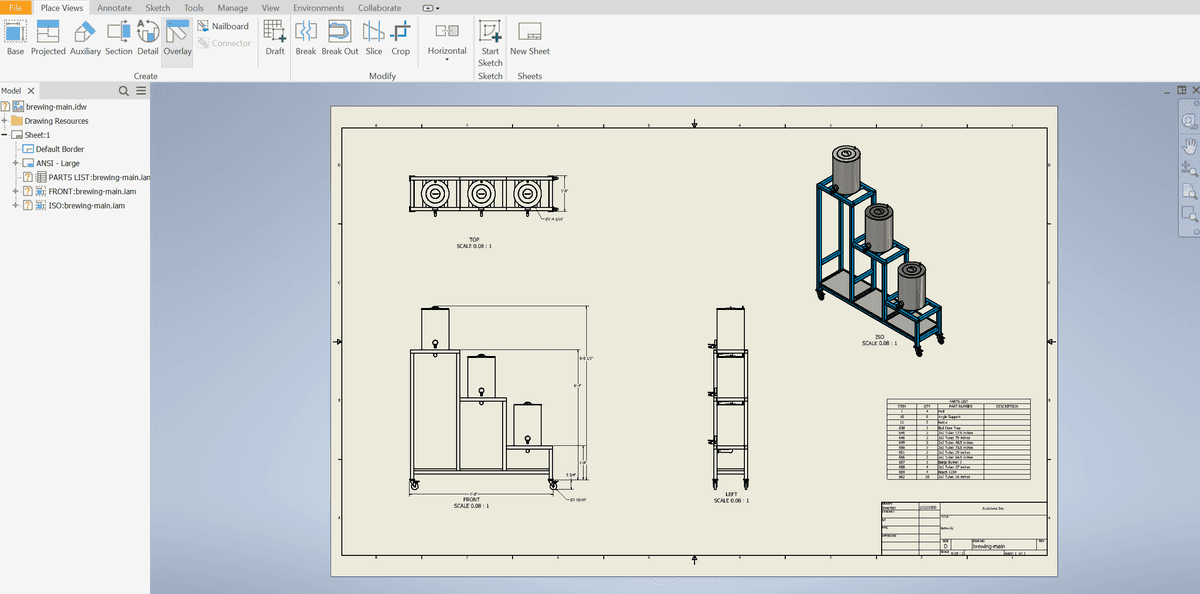Select the Detail view tool
1200x594 pixels.
click(x=147, y=38)
